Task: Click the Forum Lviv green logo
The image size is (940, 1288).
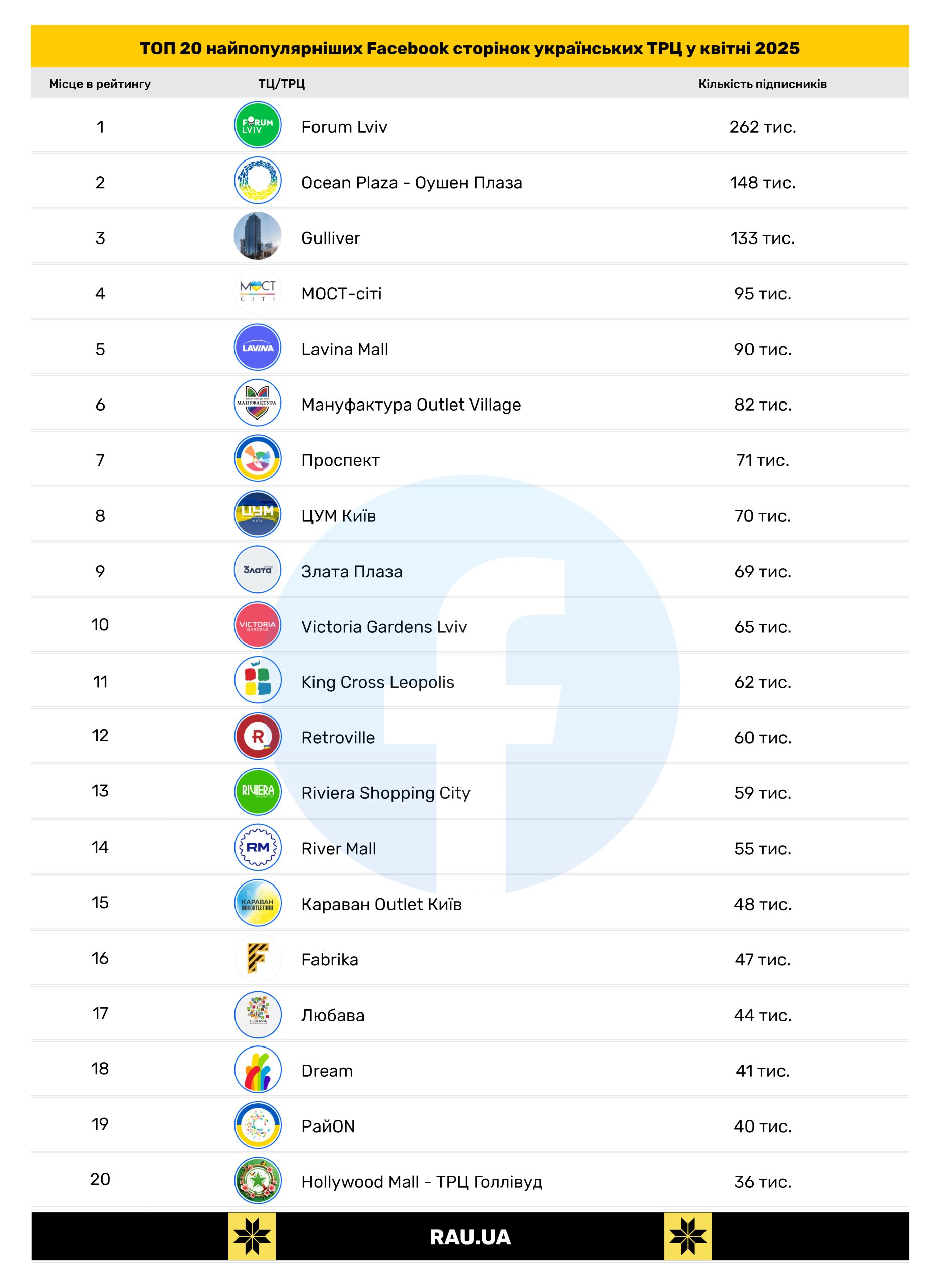Action: 257,125
